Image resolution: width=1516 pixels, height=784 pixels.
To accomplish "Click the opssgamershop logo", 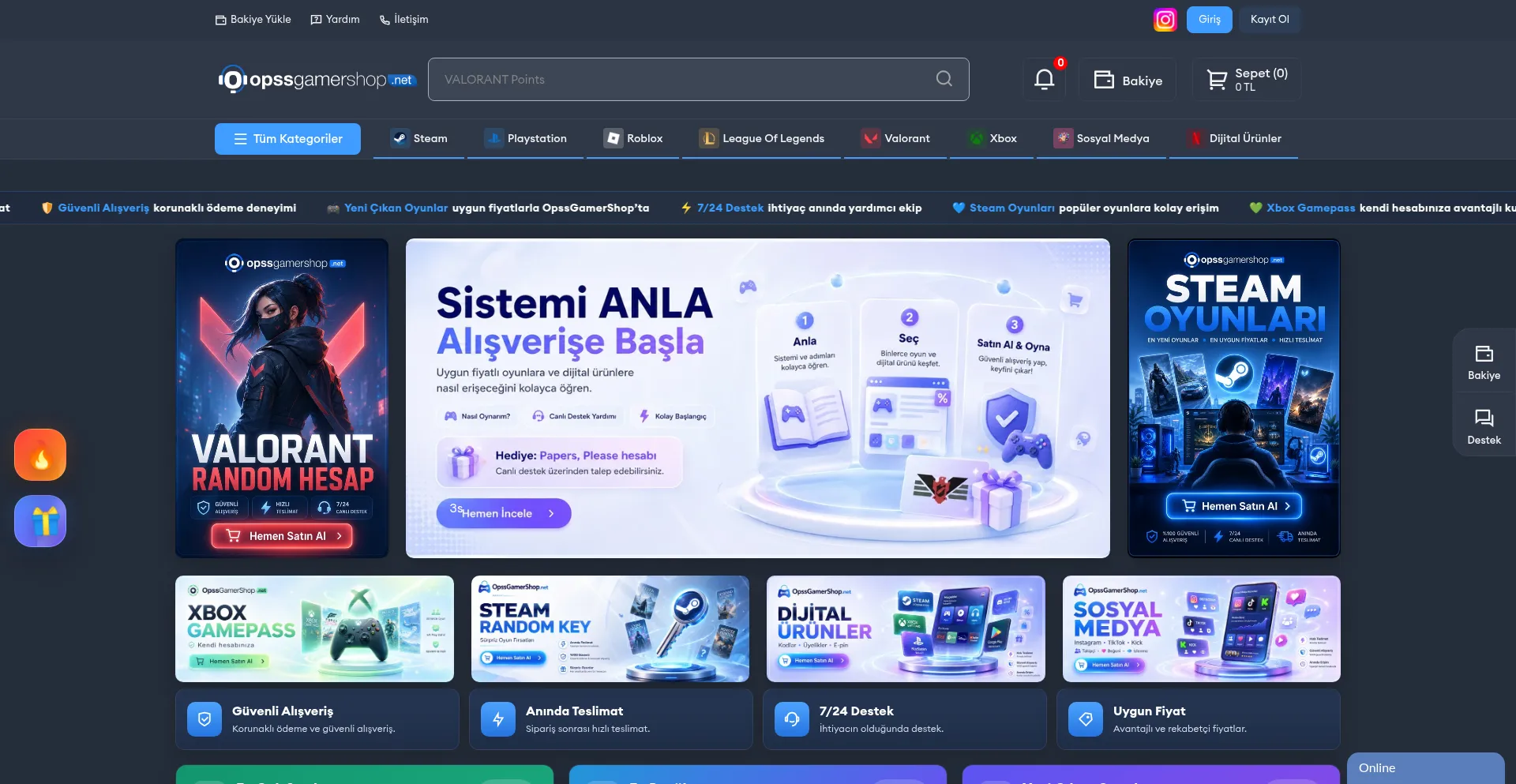I will pyautogui.click(x=317, y=80).
